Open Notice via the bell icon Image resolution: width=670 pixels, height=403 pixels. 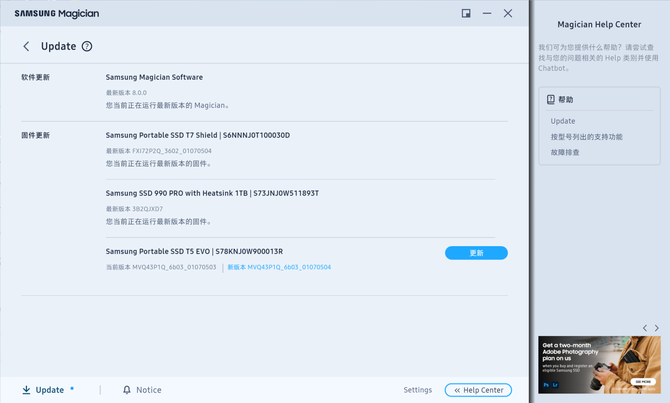(127, 390)
